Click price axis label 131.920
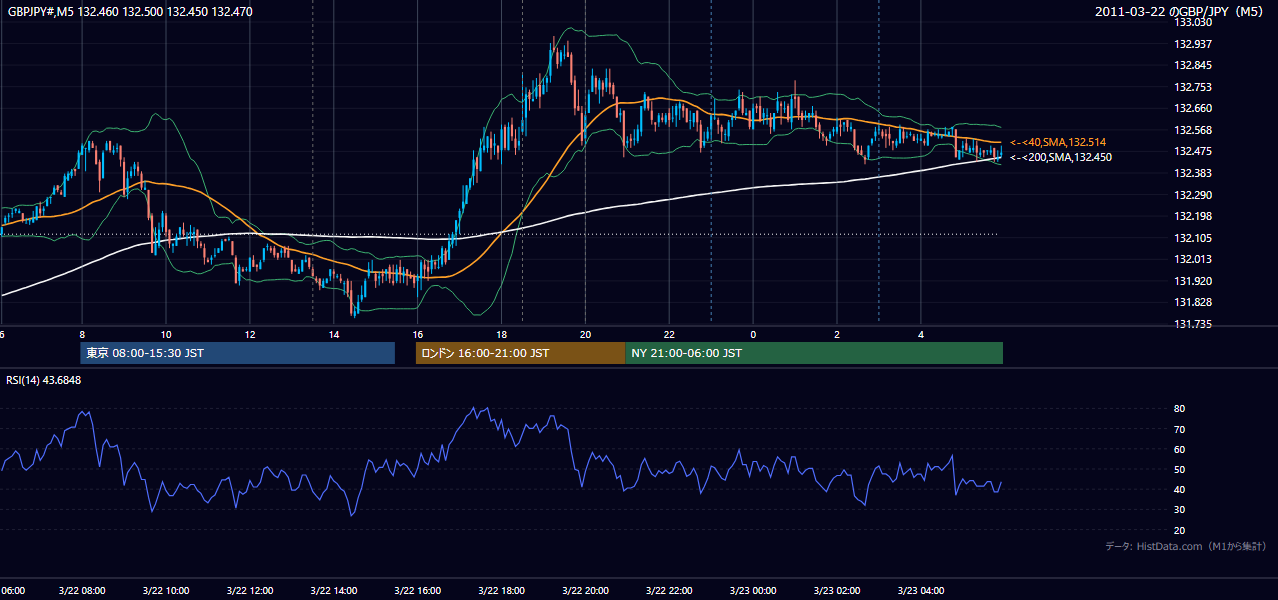The image size is (1278, 600). pos(1193,282)
